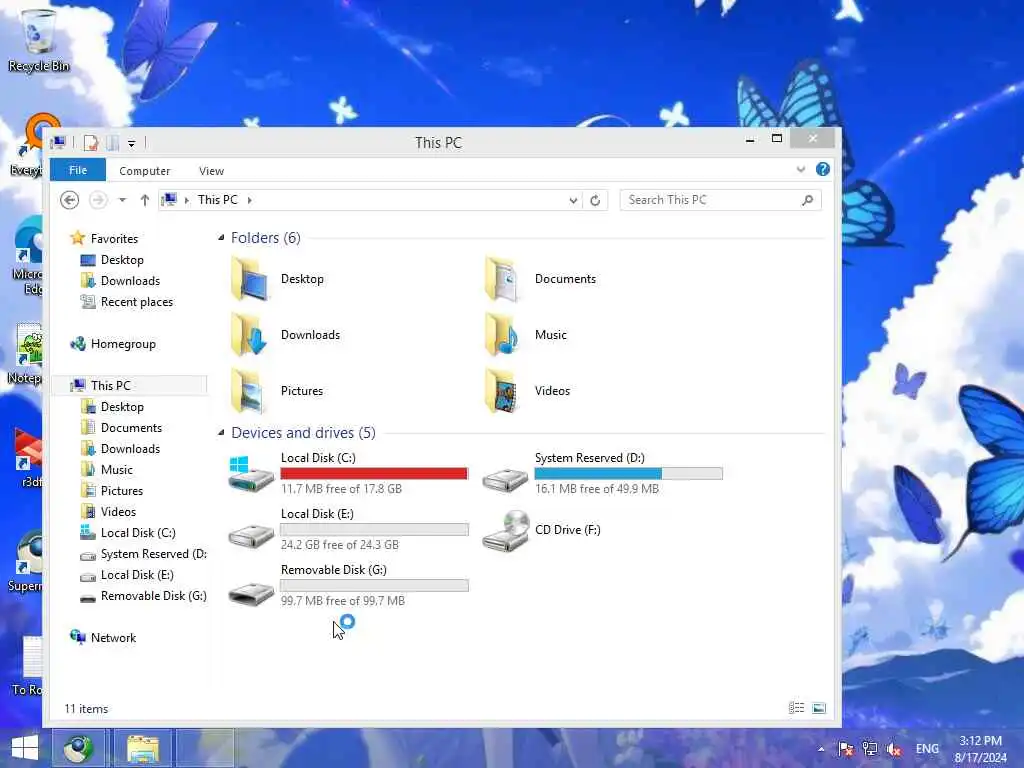The image size is (1024, 768).
Task: Open the Videos folder icon
Action: click(503, 391)
